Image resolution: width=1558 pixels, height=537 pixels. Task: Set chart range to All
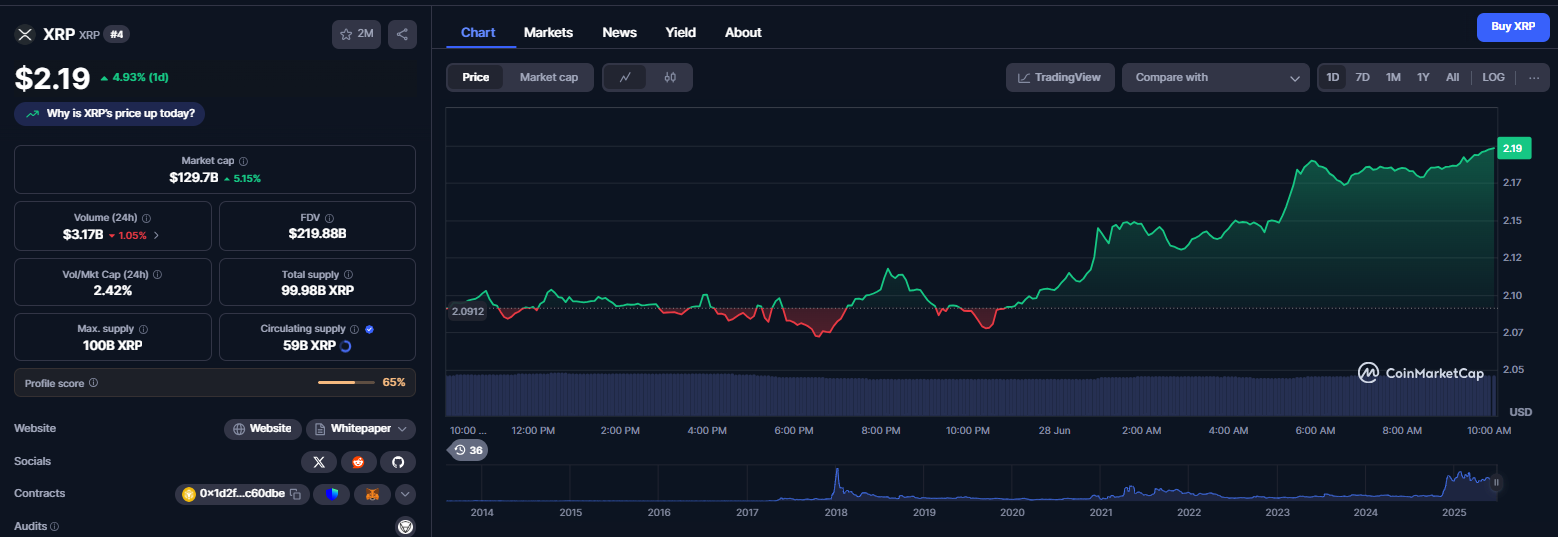1452,77
